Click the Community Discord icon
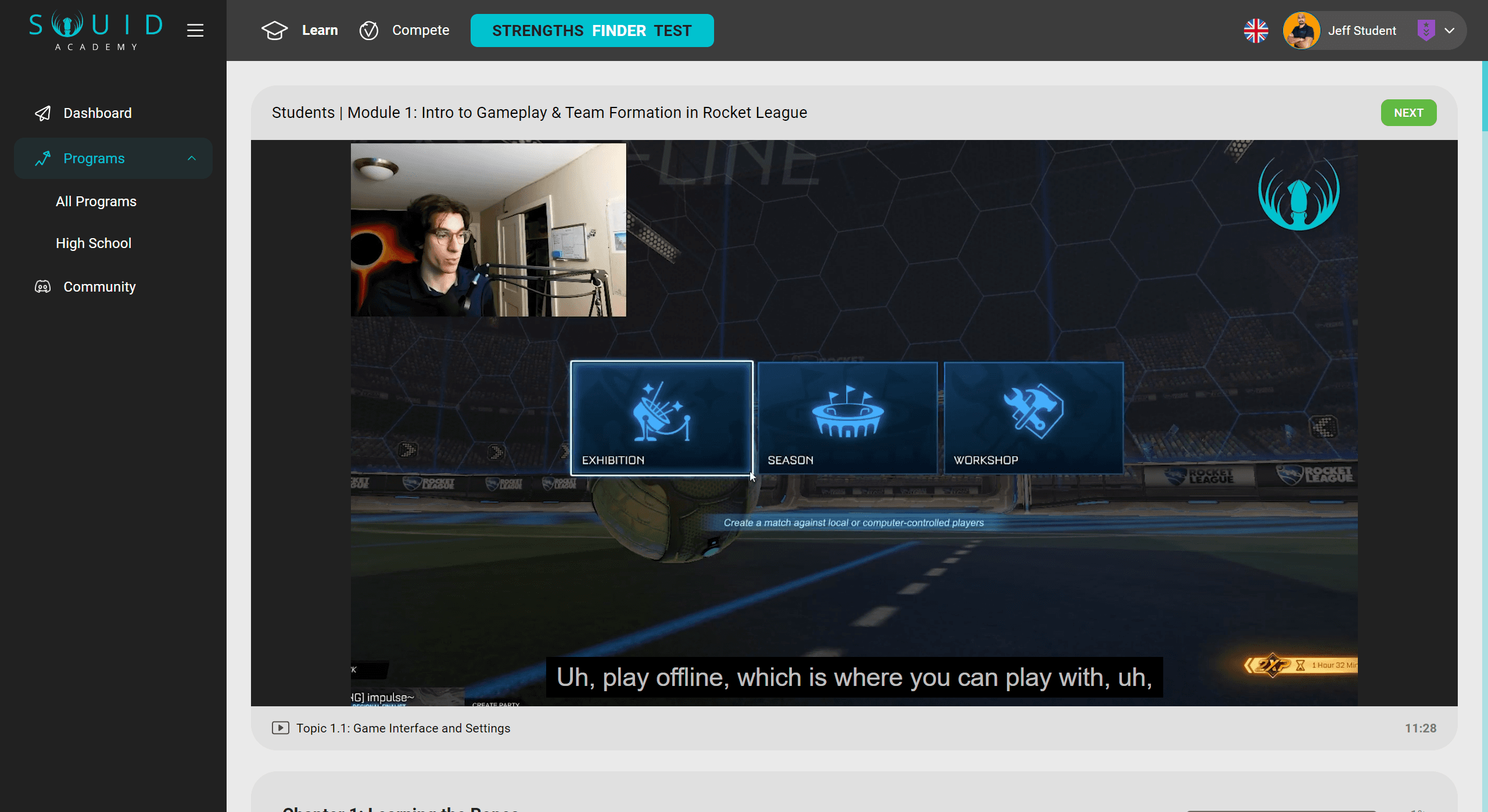 (43, 286)
